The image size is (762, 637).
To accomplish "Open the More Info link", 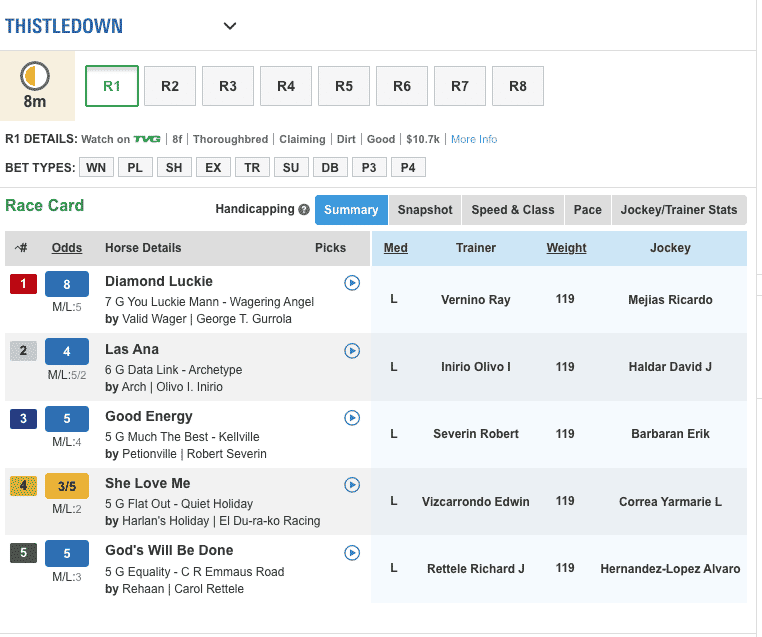I will coord(474,139).
